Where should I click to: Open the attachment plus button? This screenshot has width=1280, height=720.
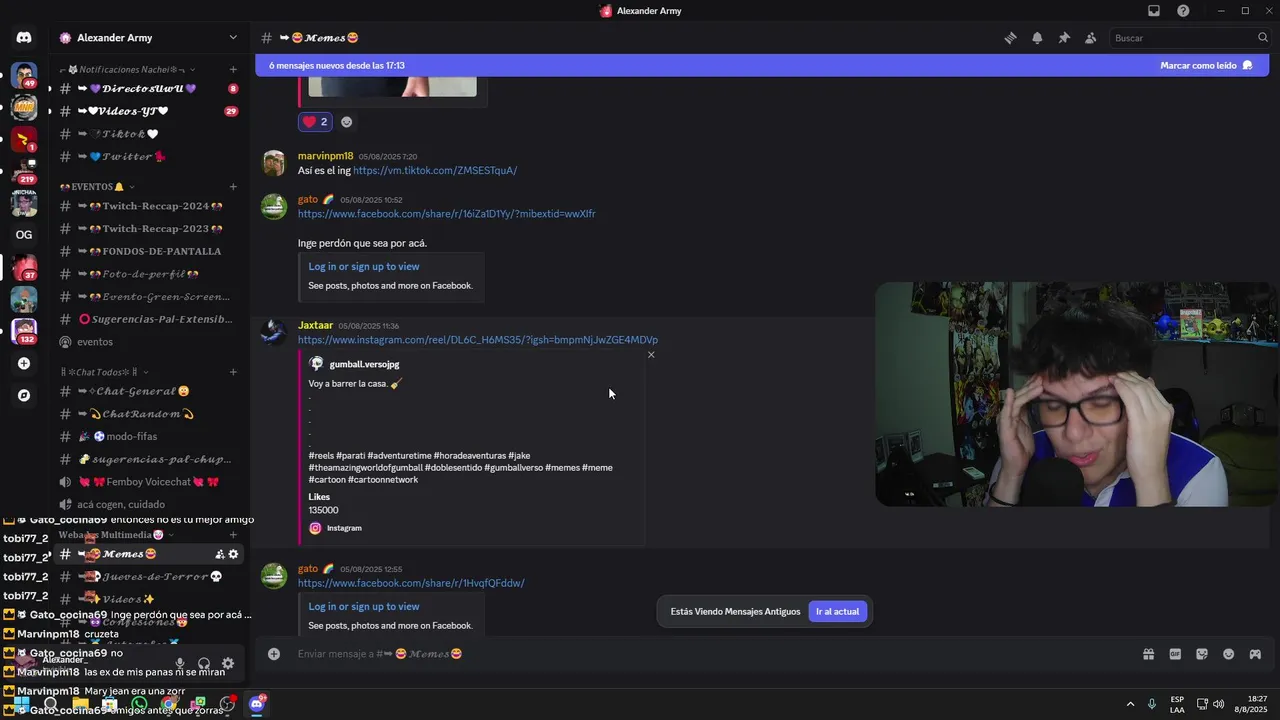pyautogui.click(x=274, y=654)
